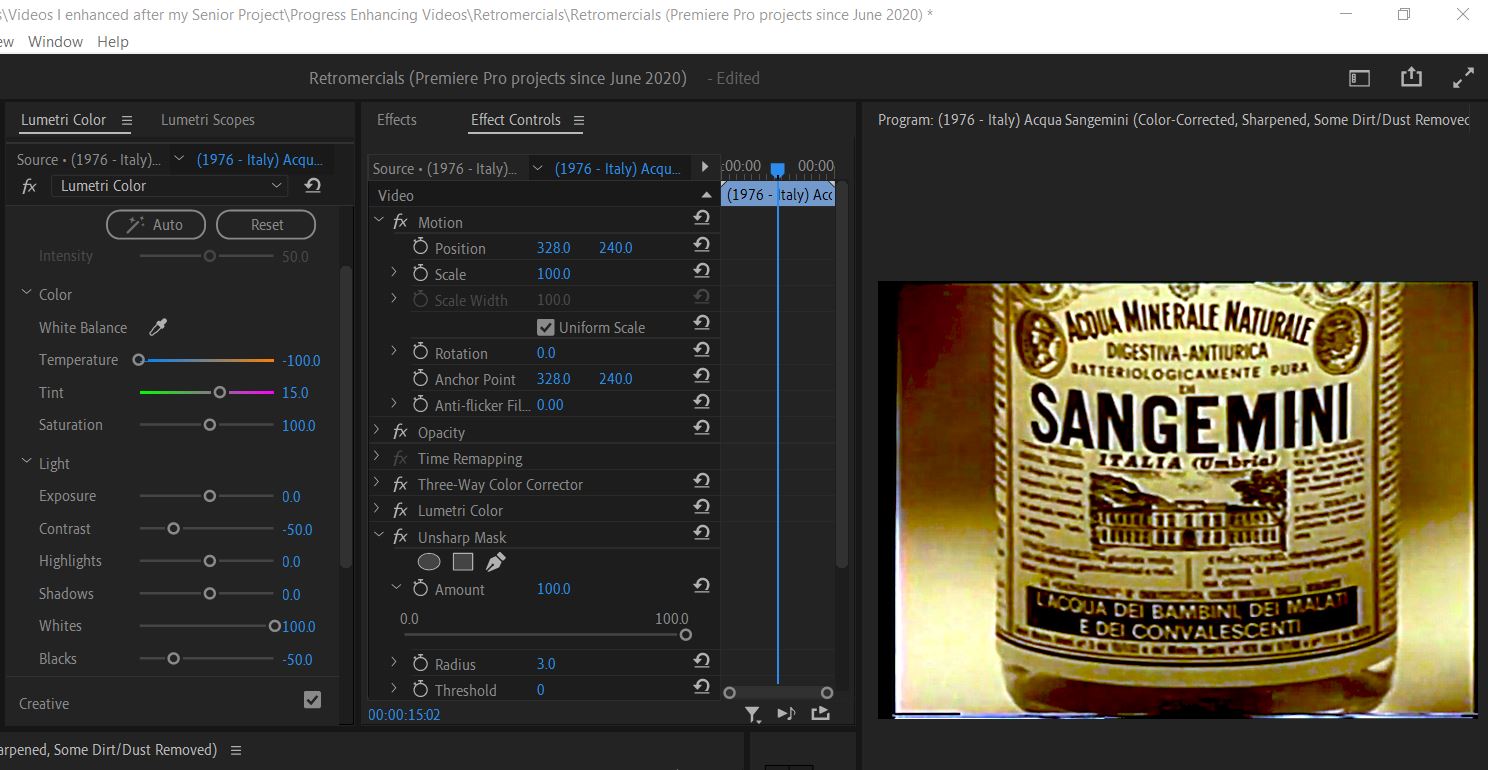Click the Saturation value 100.0
This screenshot has width=1488, height=770.
(298, 425)
